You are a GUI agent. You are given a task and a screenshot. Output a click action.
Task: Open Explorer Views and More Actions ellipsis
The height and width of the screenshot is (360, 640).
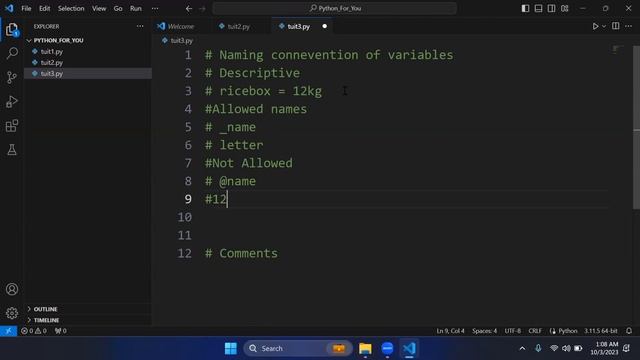[x=140, y=26]
